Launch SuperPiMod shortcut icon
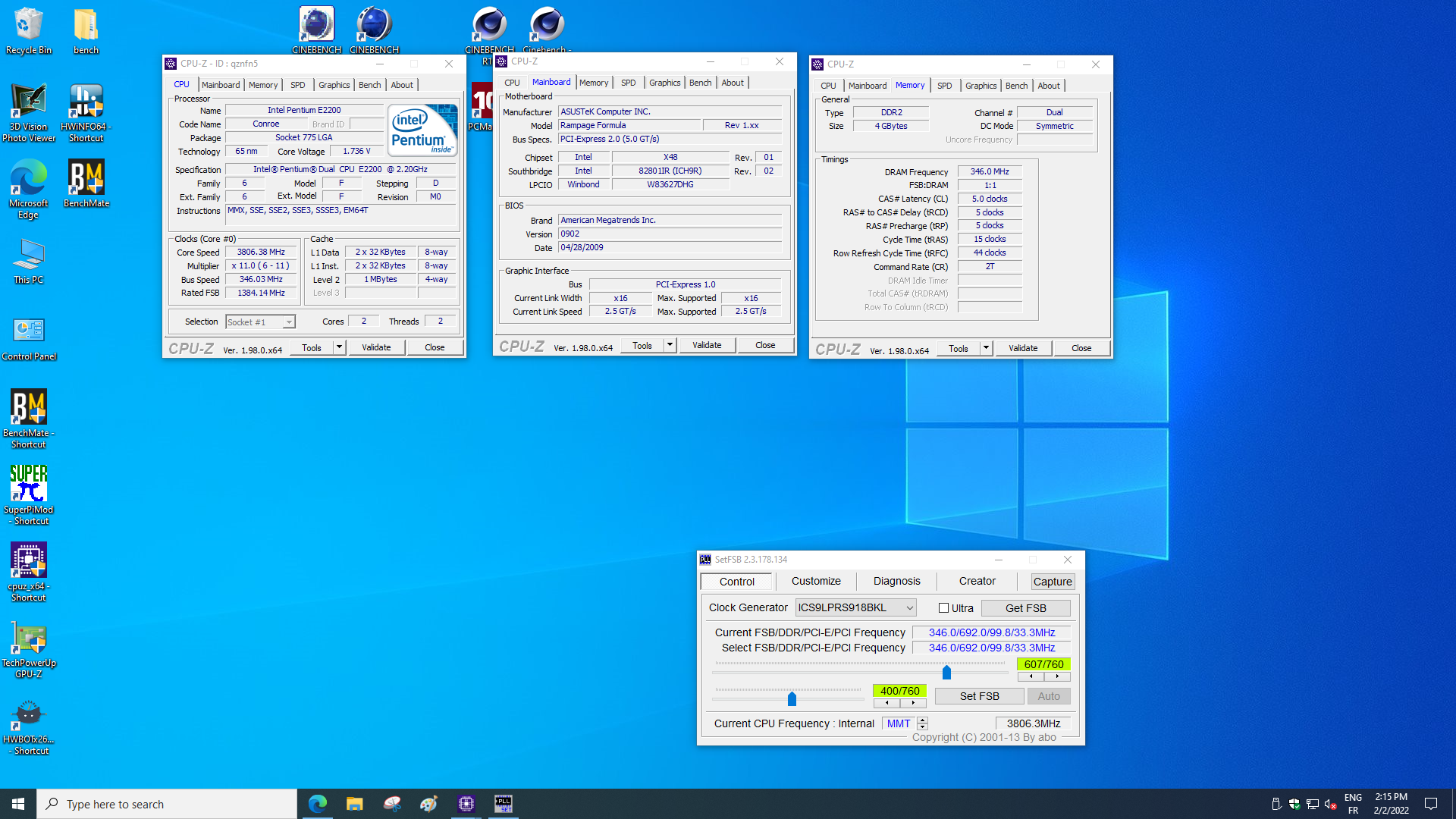This screenshot has height=819, width=1456. tap(28, 495)
